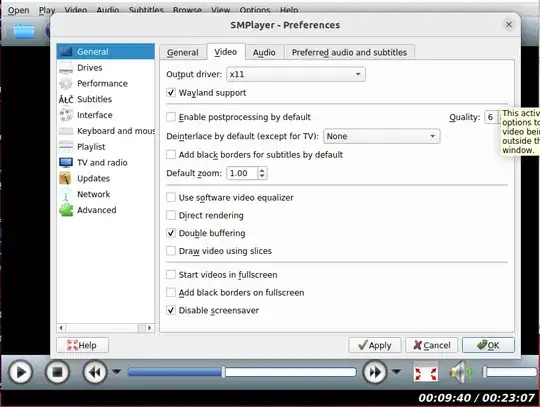
Task: Switch to the Video tab
Action: coord(226,52)
